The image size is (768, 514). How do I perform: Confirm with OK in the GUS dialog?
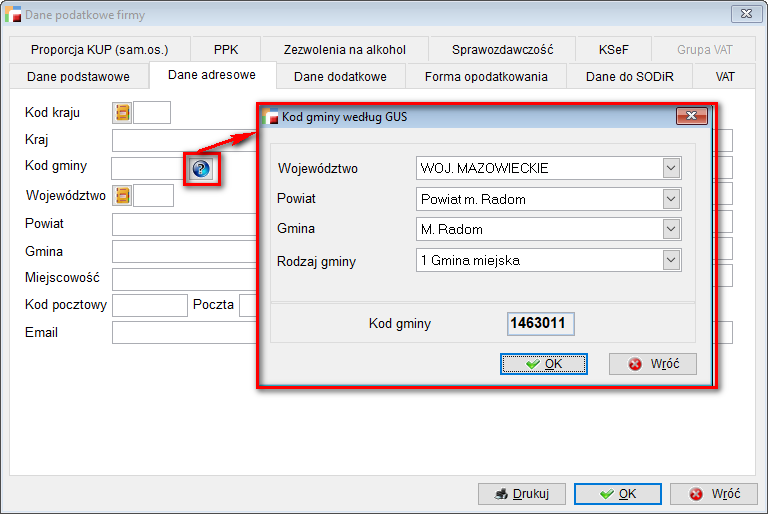coord(543,364)
